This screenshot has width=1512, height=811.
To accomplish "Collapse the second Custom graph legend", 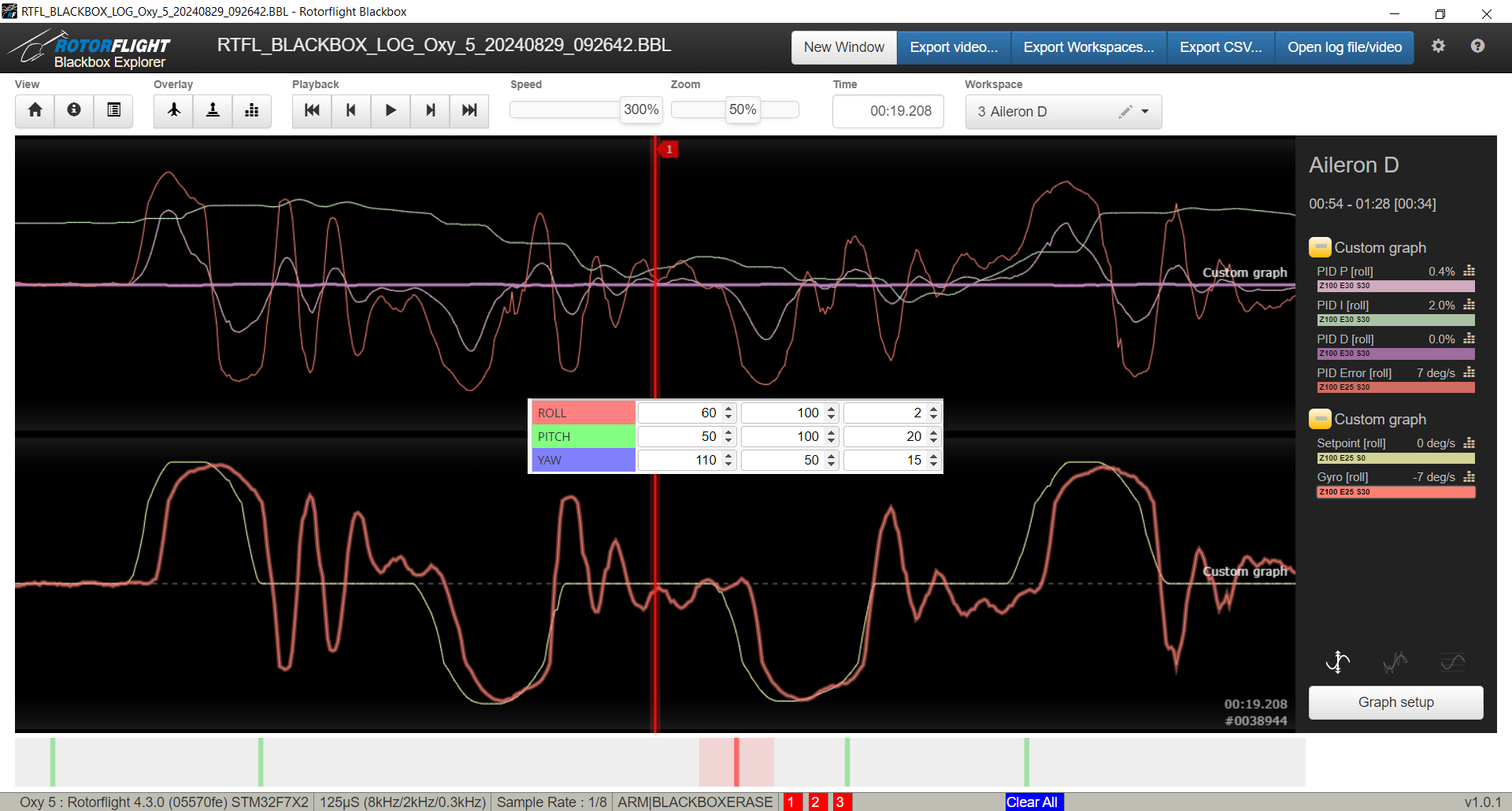I will 1320,419.
